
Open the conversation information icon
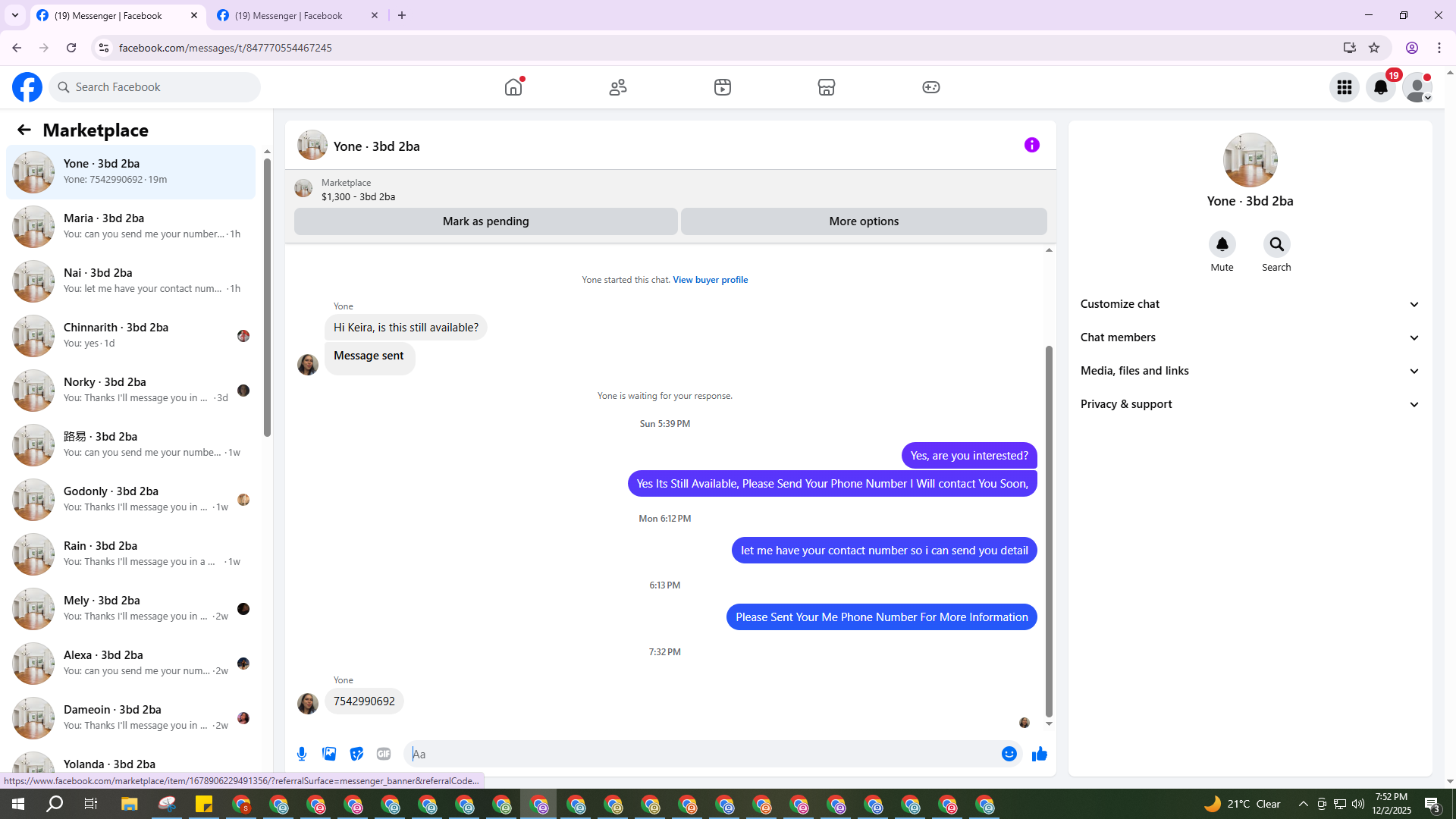1031,145
